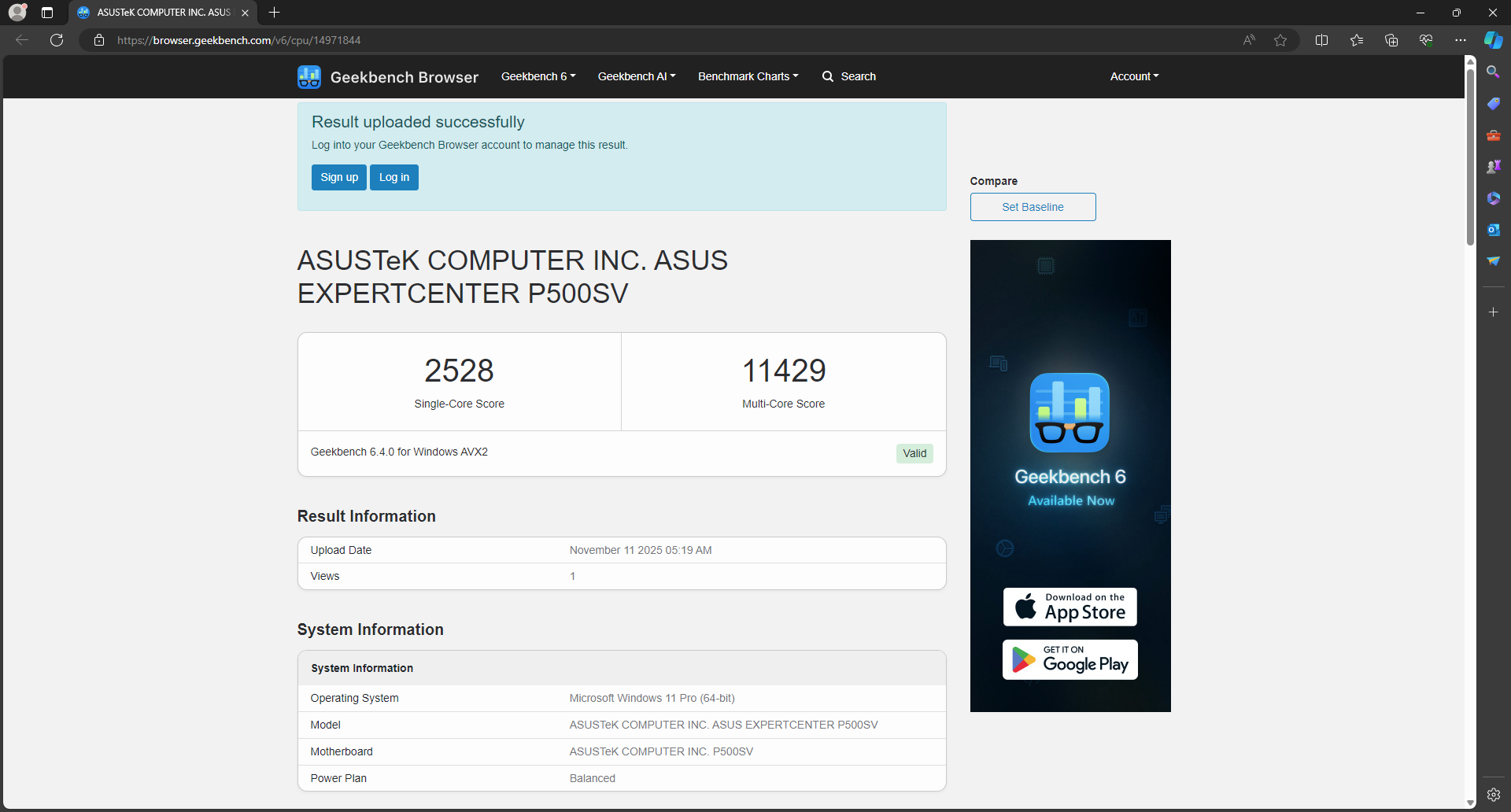This screenshot has height=812, width=1511.
Task: Expand the Geekbench 6 dropdown menu
Action: tap(538, 76)
